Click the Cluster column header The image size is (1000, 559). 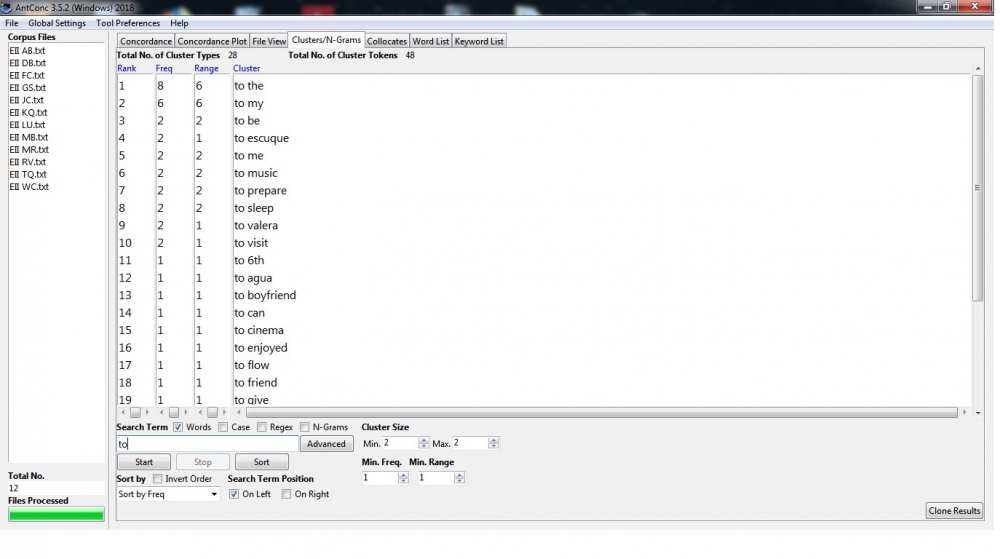coord(246,68)
